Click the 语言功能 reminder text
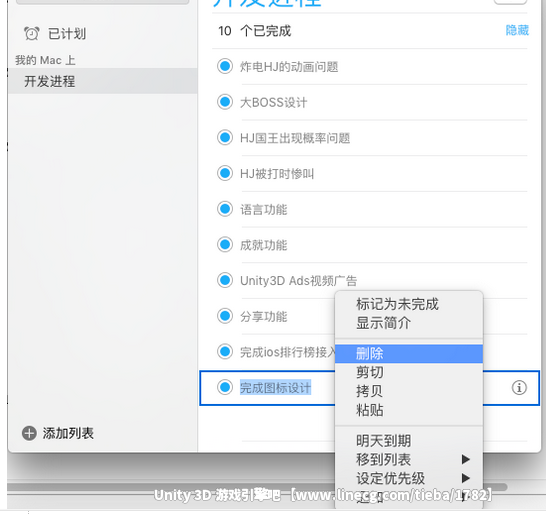This screenshot has height=514, width=546. coord(264,209)
